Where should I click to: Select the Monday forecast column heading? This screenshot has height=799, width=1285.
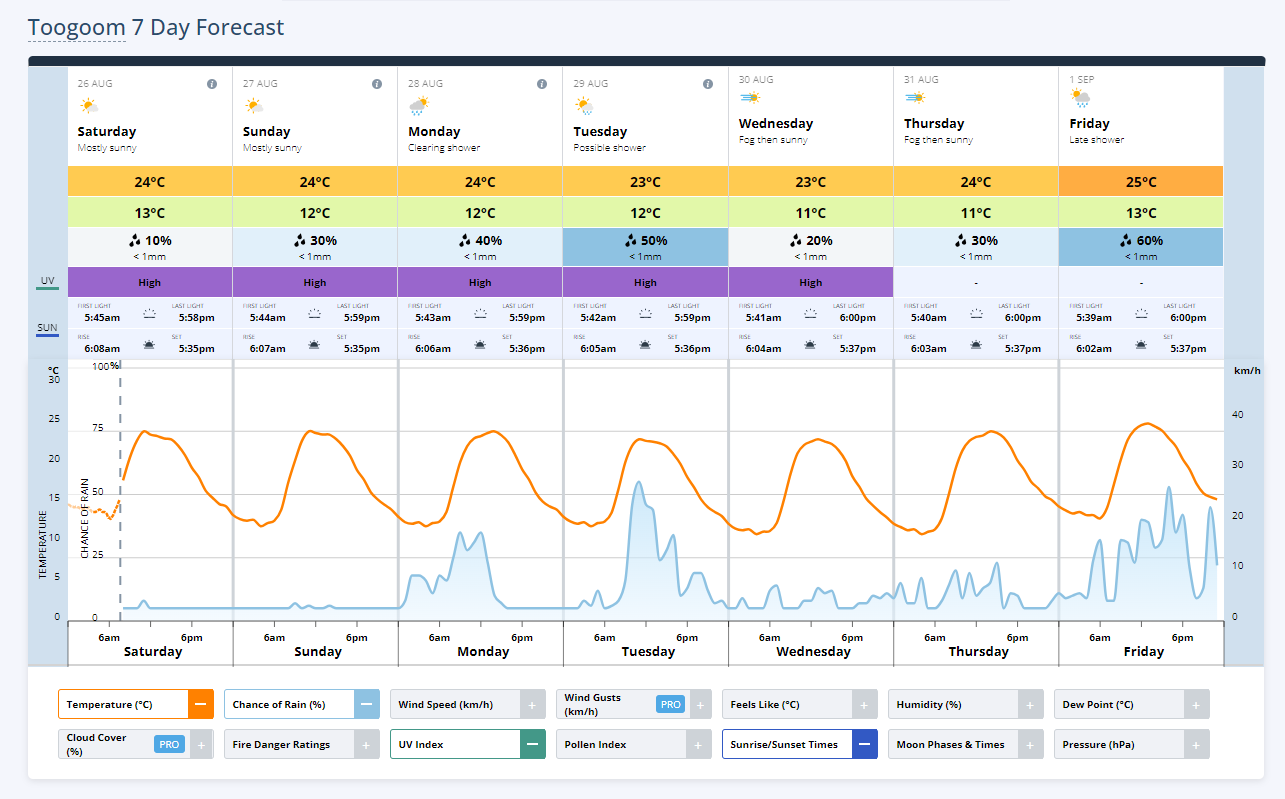pos(434,131)
